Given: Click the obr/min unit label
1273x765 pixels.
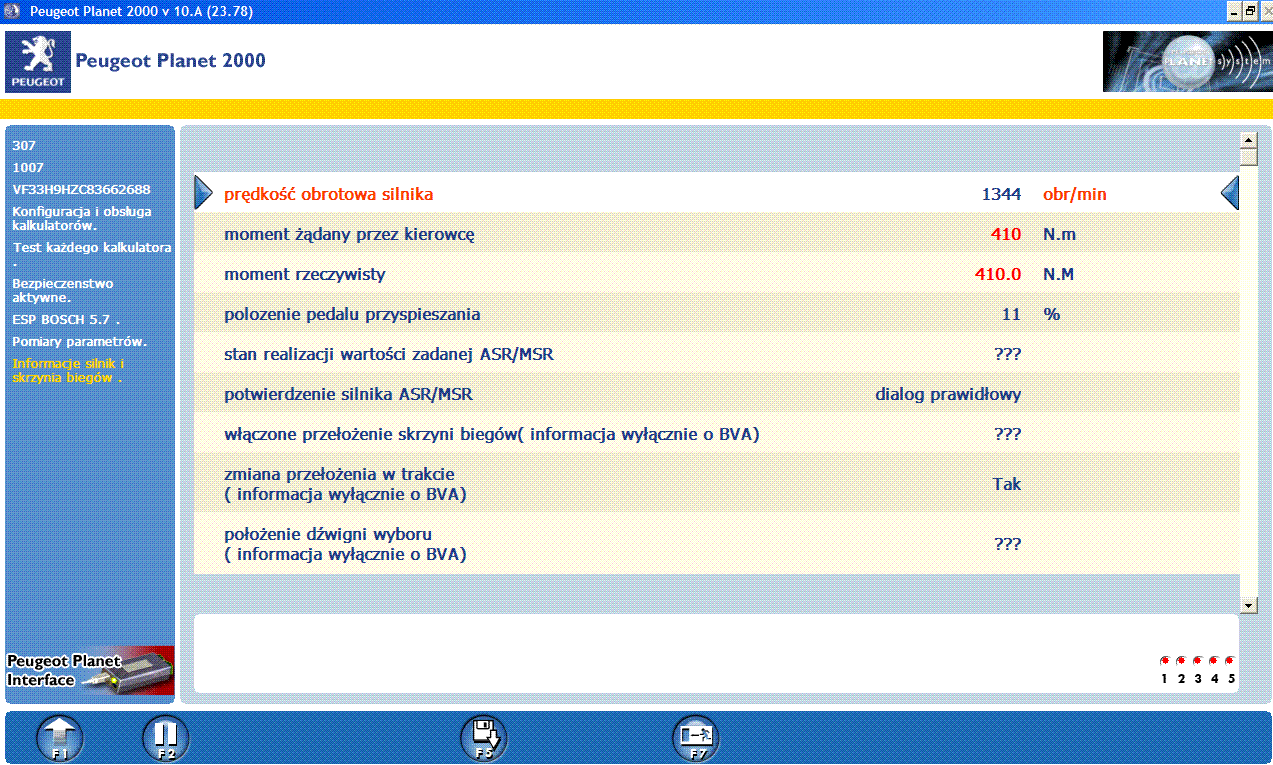Looking at the screenshot, I should [1075, 194].
